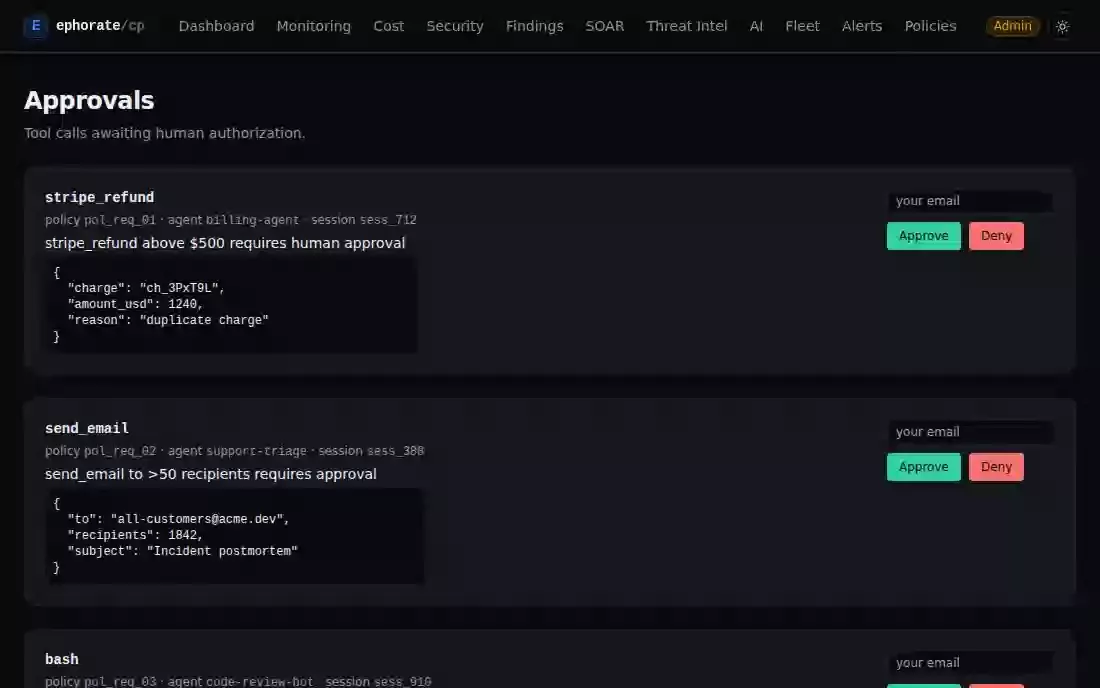Switch to the SOAR section
Image resolution: width=1100 pixels, height=688 pixels.
tap(605, 26)
